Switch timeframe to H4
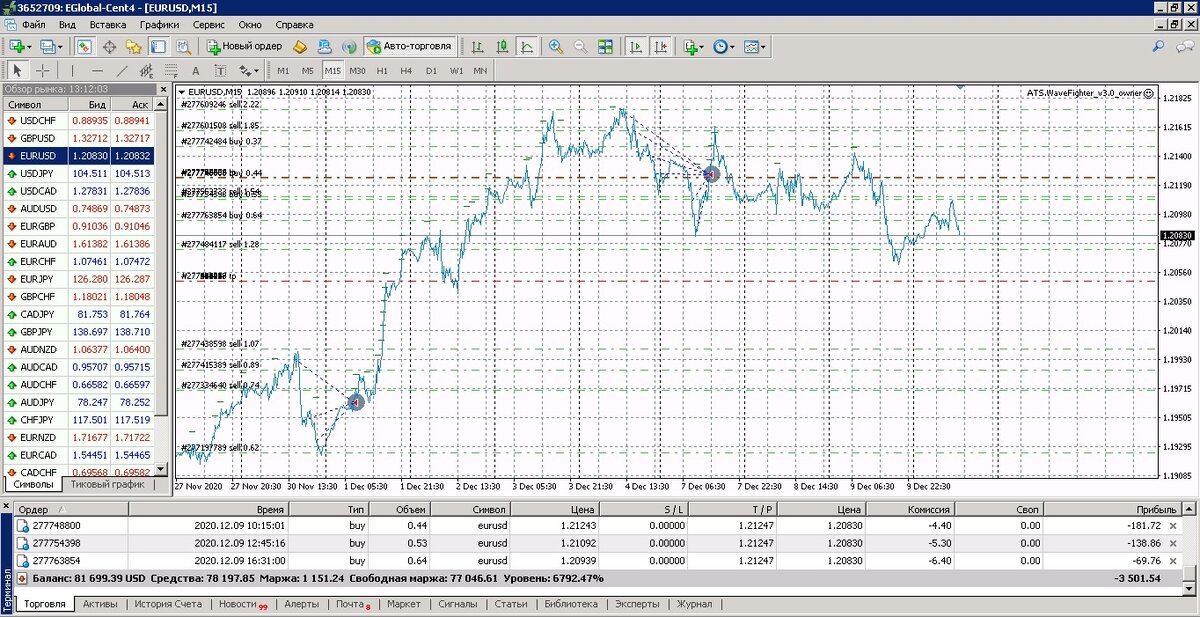This screenshot has height=617, width=1200. pos(406,71)
